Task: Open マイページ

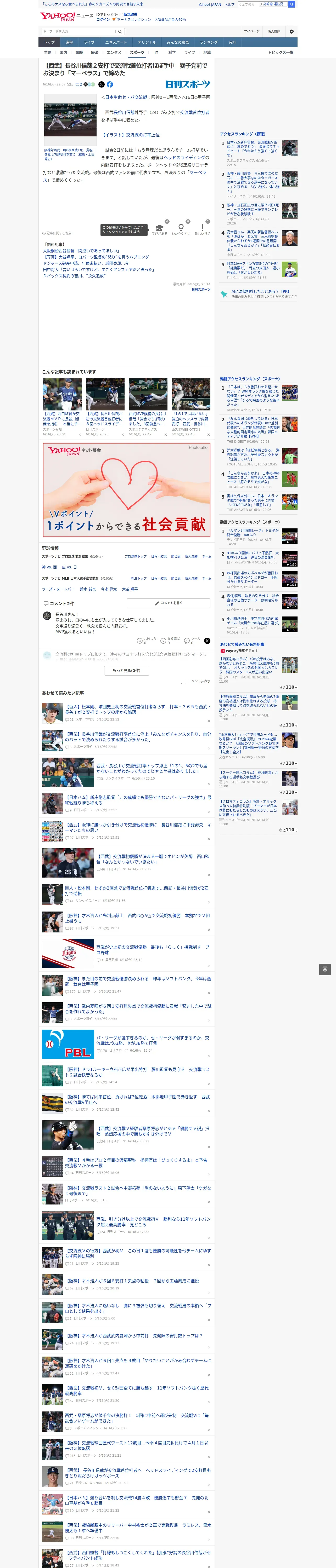Action: 252,32
